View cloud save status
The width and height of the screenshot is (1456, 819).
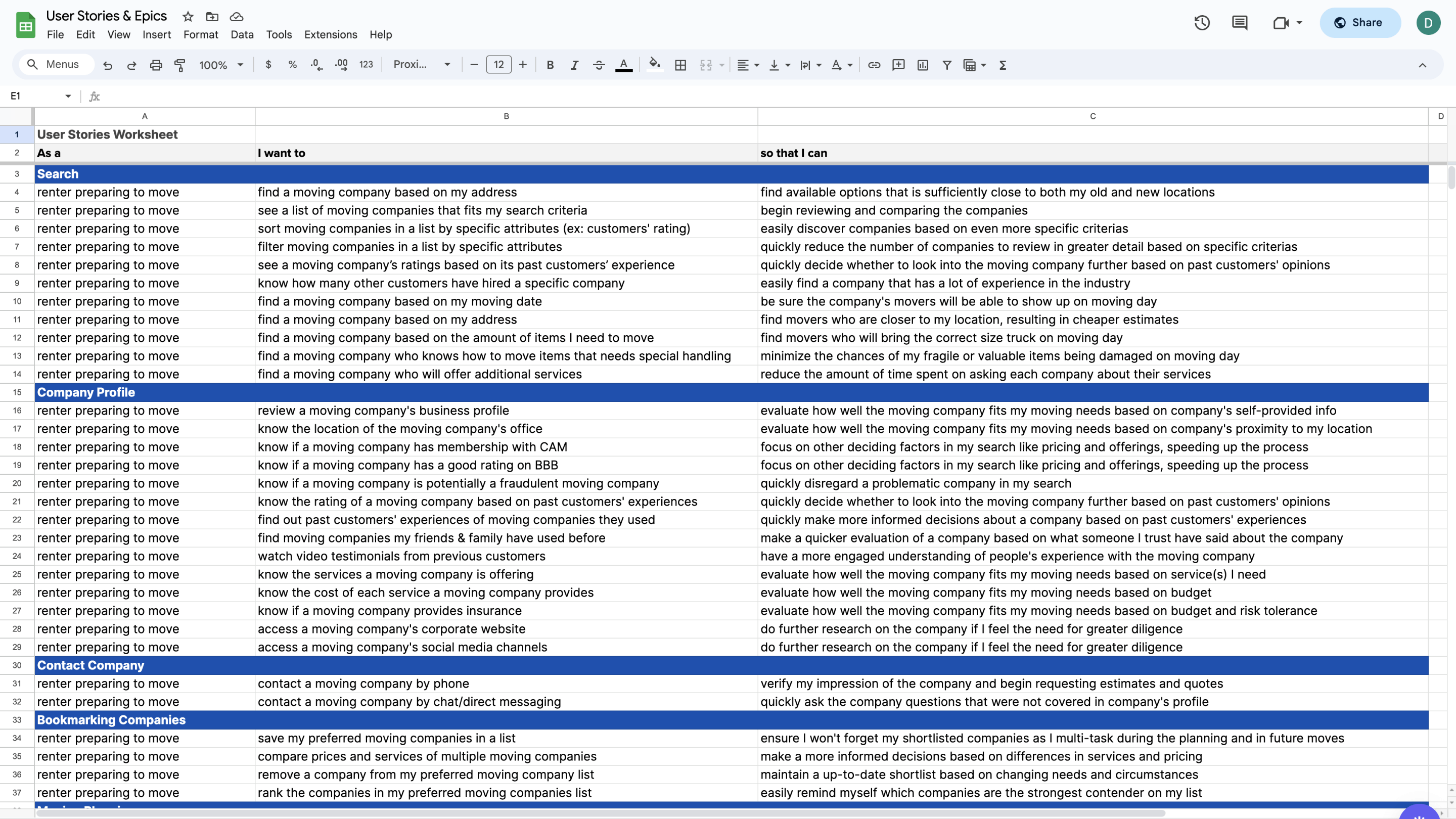236,16
